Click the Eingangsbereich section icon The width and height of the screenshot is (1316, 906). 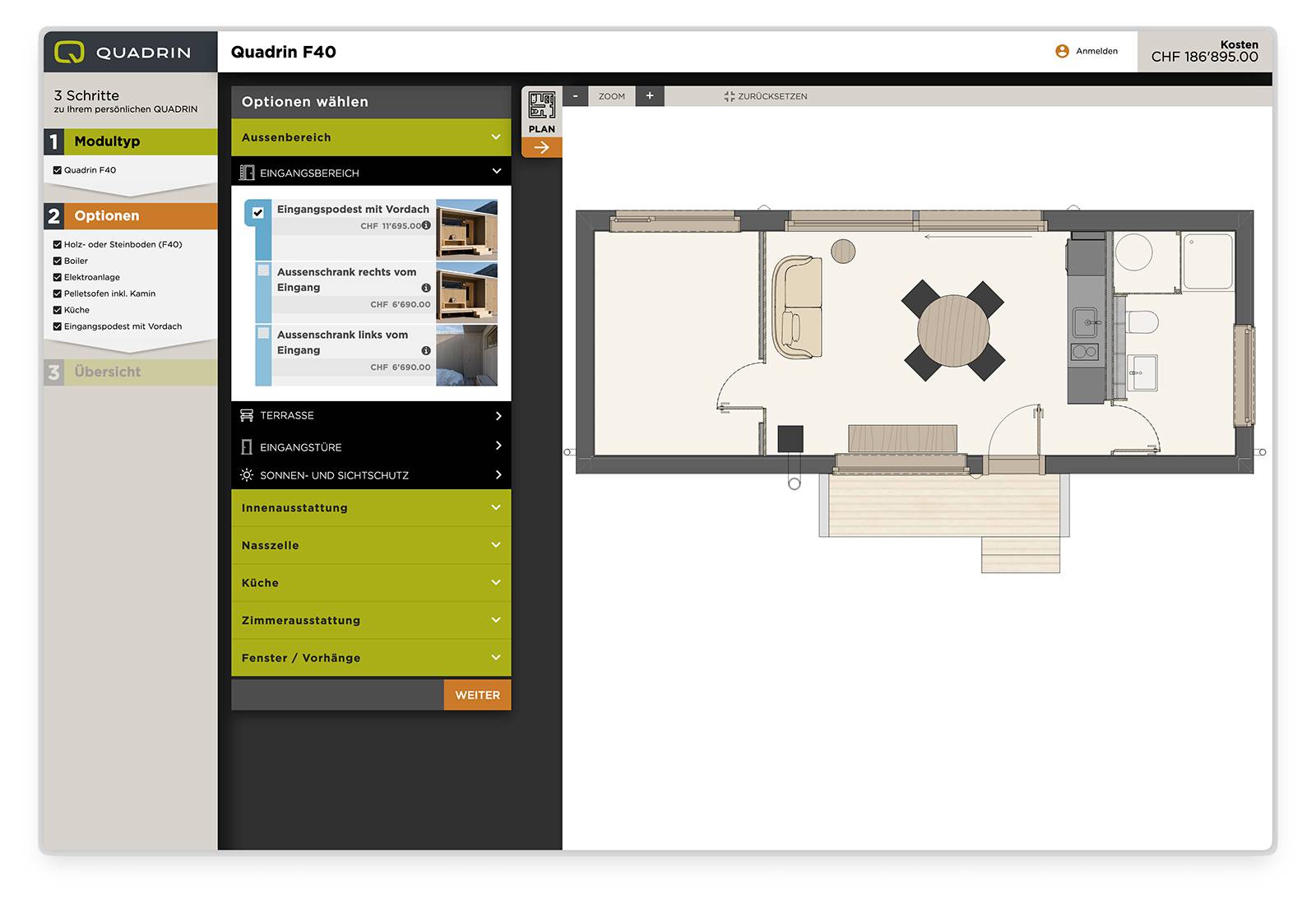[247, 173]
